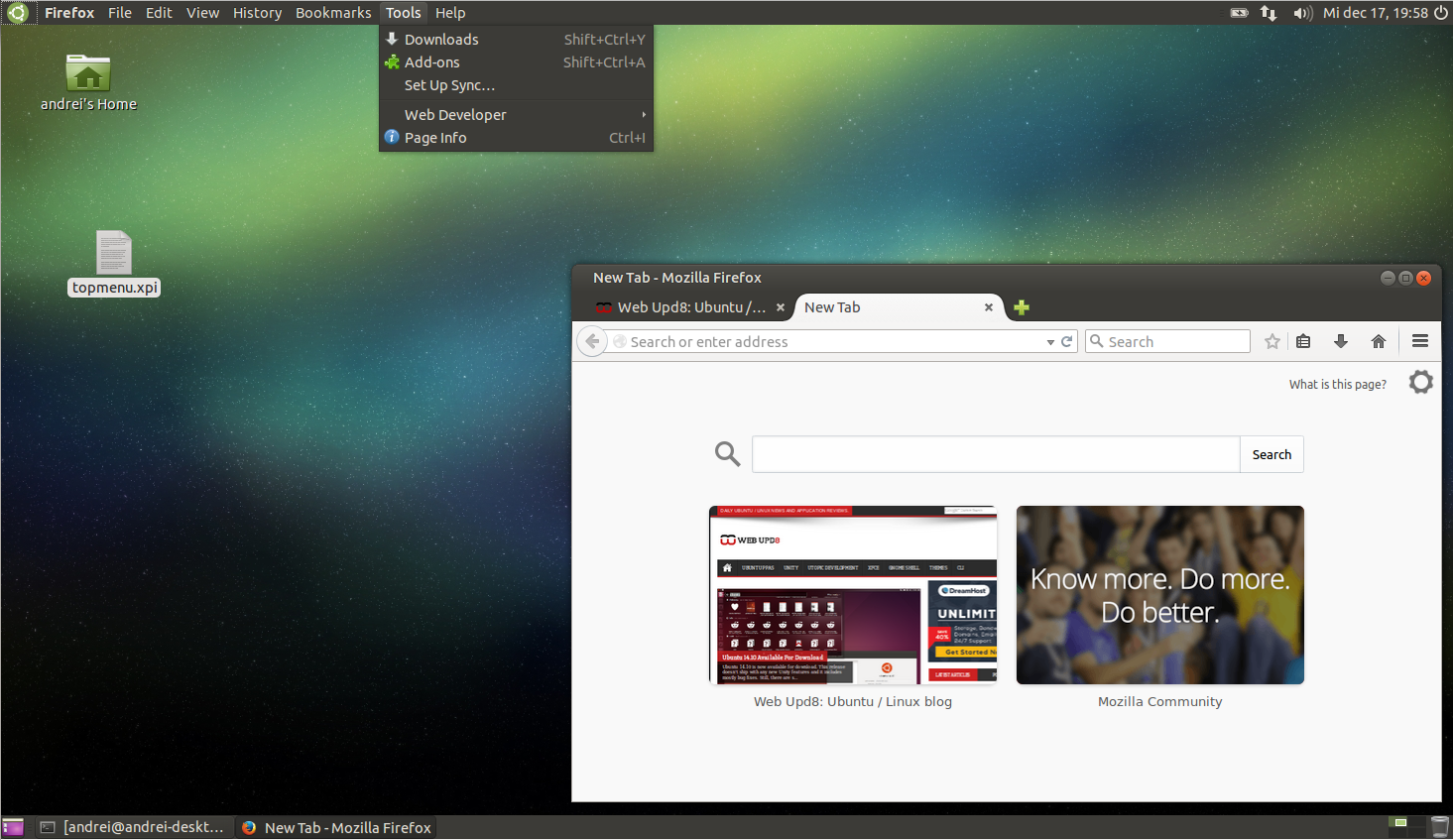
Task: Click magnifier icon in toolbar search box
Action: (x=1097, y=341)
